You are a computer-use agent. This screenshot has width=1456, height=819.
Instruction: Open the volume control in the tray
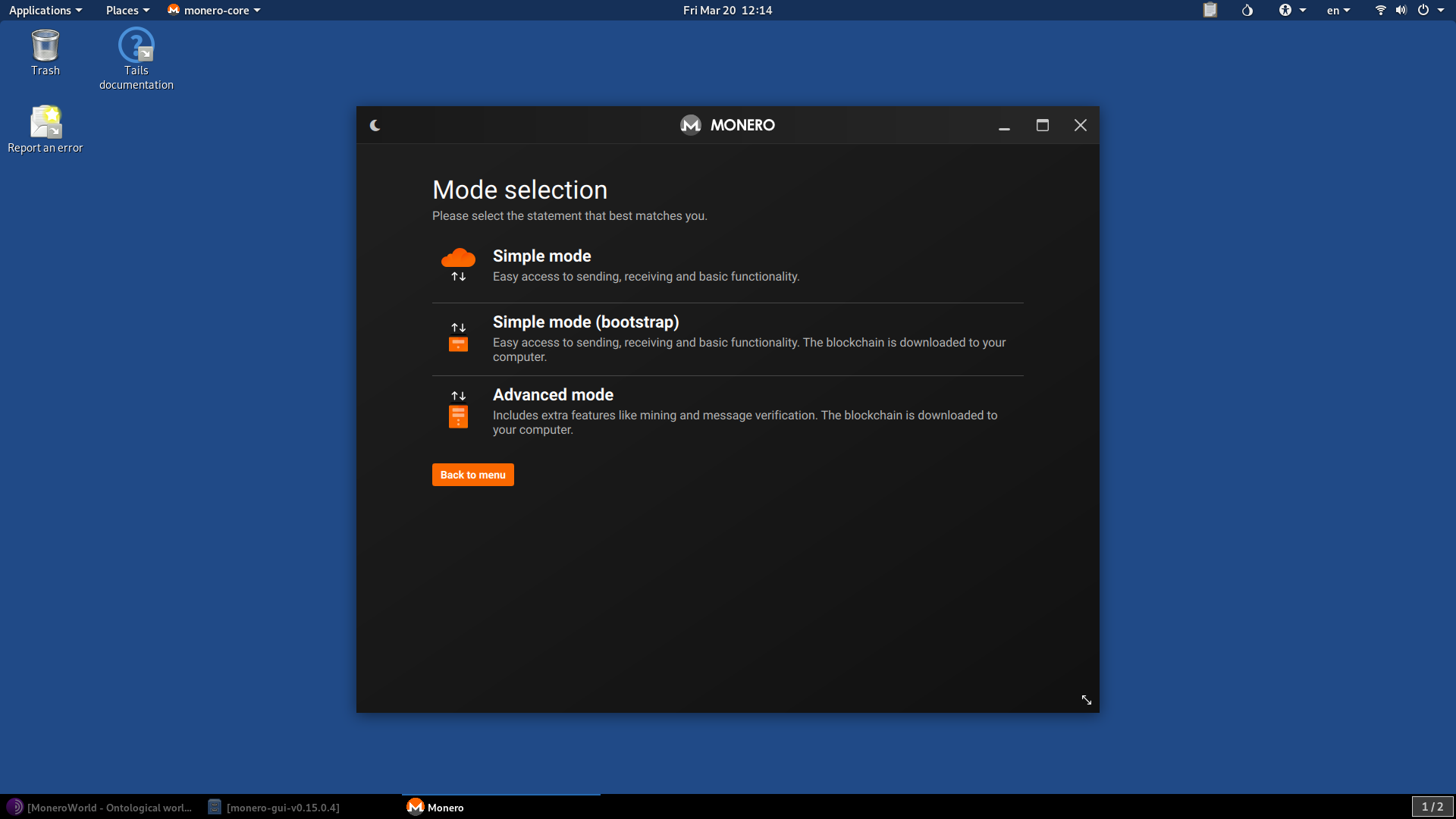coord(1400,10)
